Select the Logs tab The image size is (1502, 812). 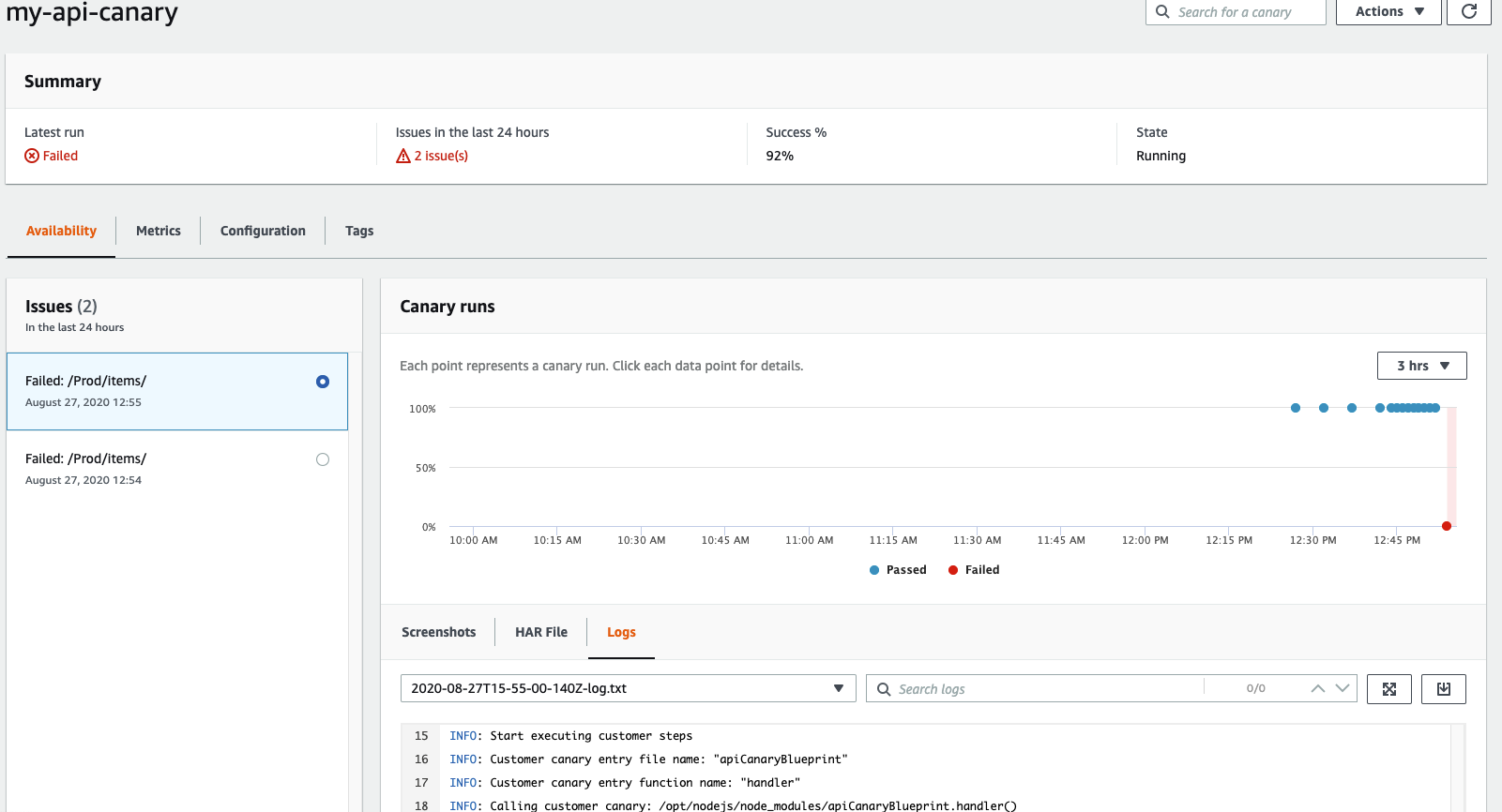(x=621, y=632)
